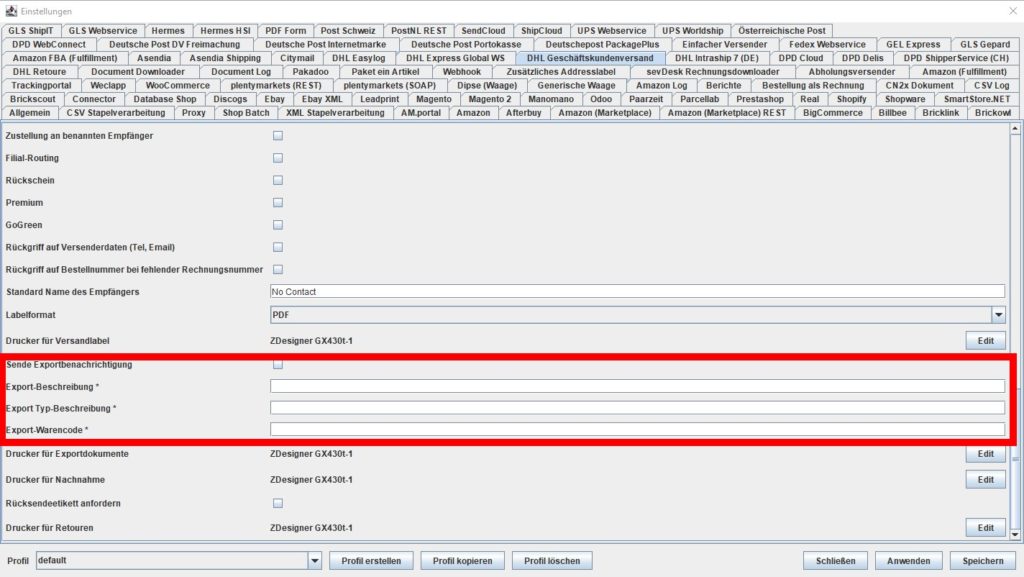1024x577 pixels.
Task: Click the Standard Name des Empfängers field
Action: (x=637, y=292)
